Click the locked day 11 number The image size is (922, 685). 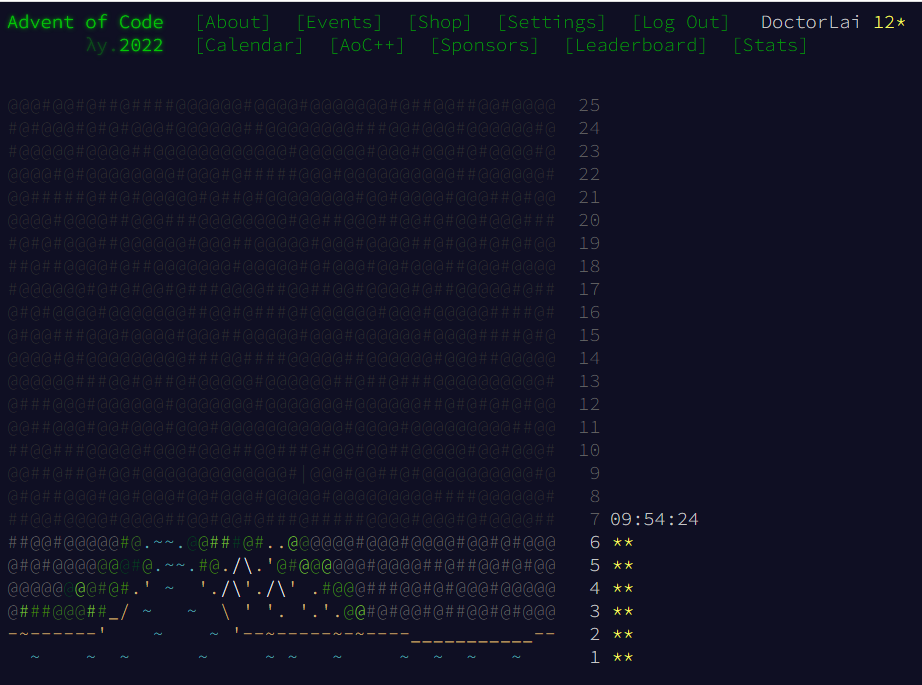pos(589,427)
